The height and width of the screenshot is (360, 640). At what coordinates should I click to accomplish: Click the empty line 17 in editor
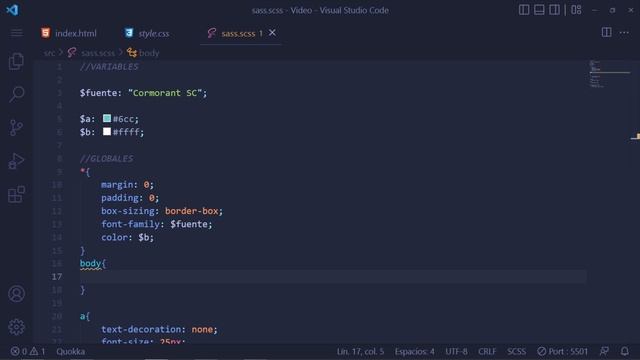[x=333, y=277]
